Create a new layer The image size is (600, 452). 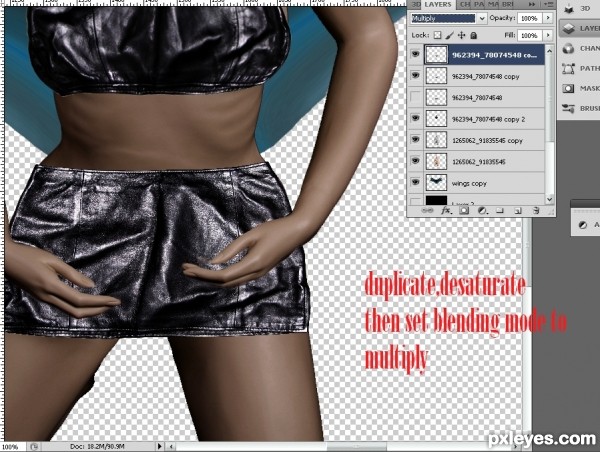(x=518, y=210)
